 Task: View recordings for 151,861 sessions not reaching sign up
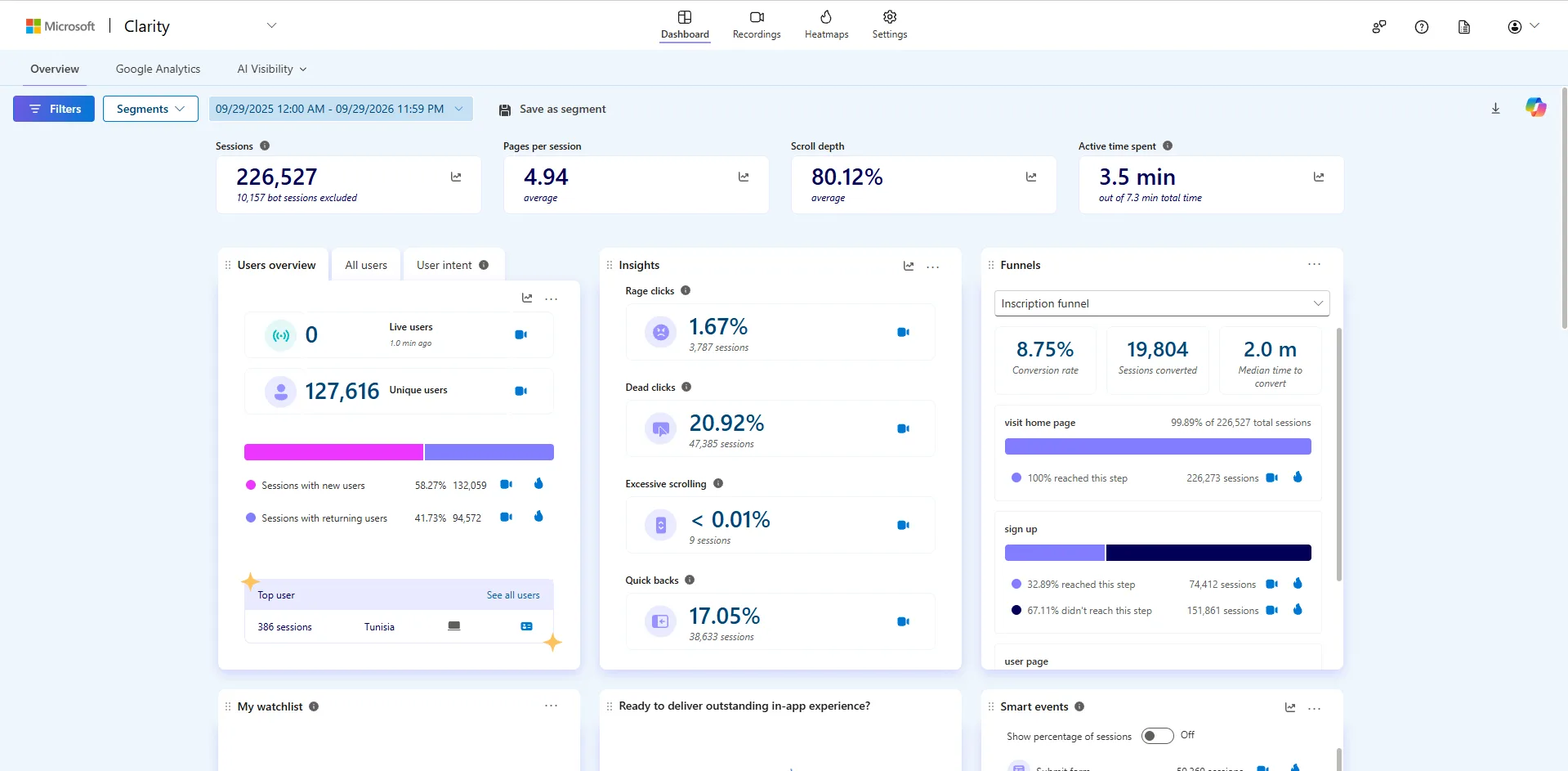coord(1271,611)
